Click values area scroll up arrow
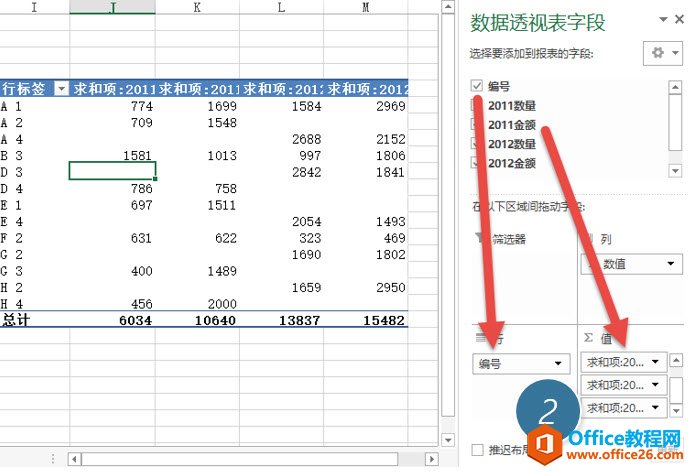Image resolution: width=690 pixels, height=472 pixels. 676,360
